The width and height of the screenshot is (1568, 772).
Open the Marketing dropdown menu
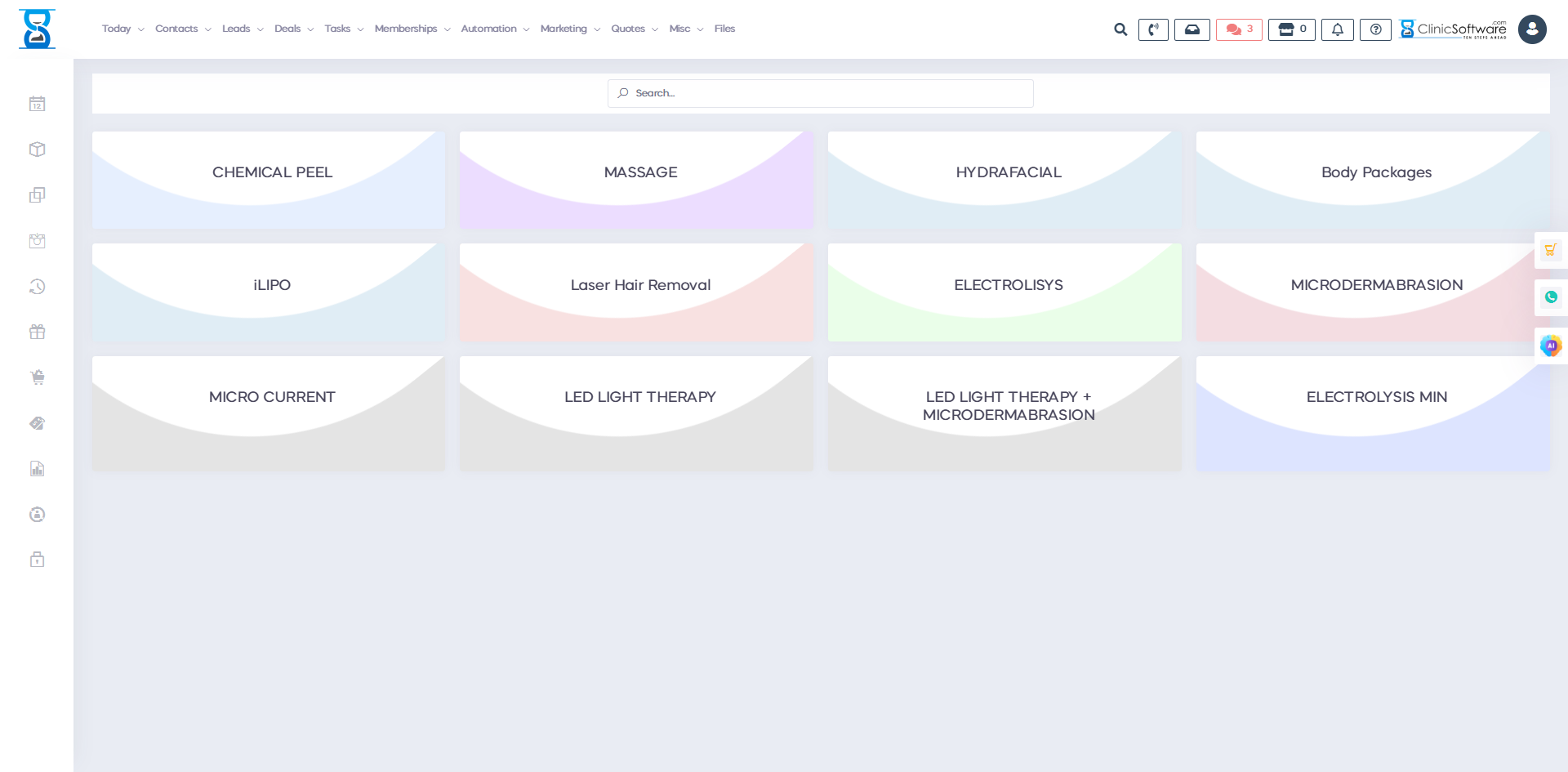click(569, 29)
